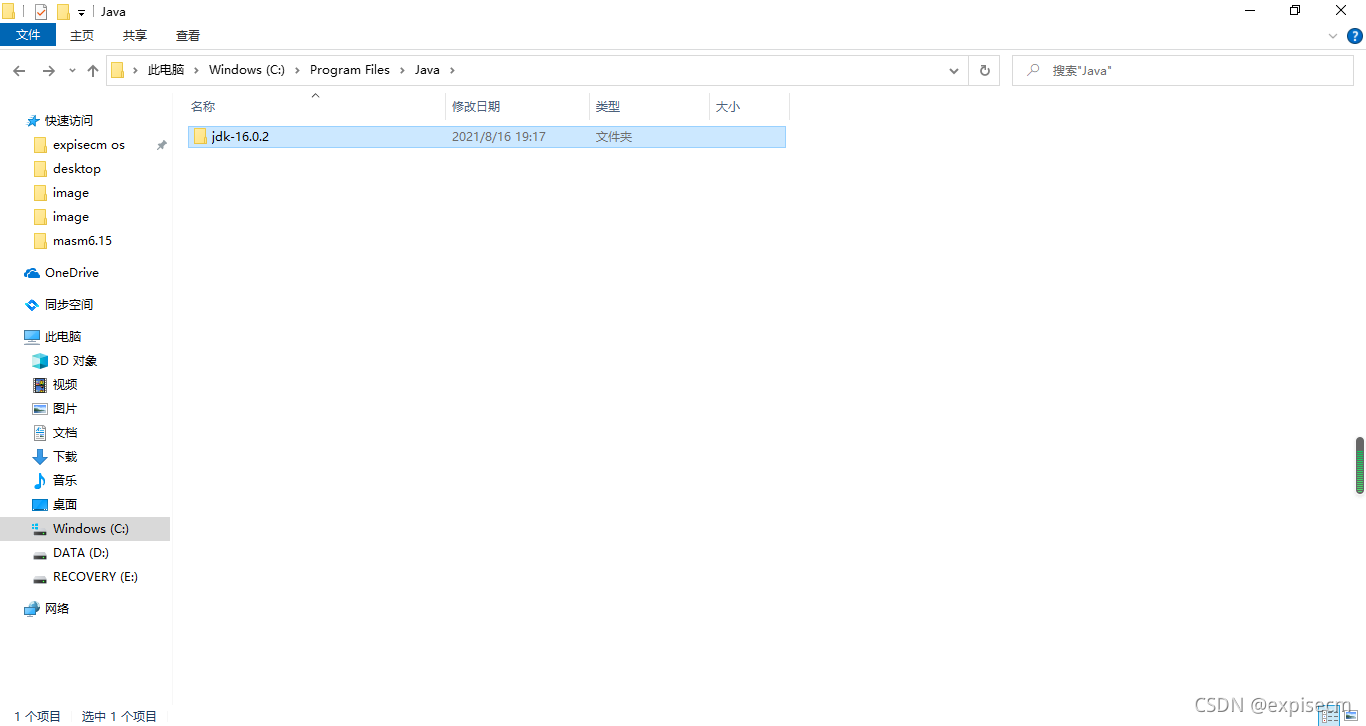Viewport: 1366px width, 726px height.
Task: Switch to details view in the status bar
Action: [x=1329, y=716]
